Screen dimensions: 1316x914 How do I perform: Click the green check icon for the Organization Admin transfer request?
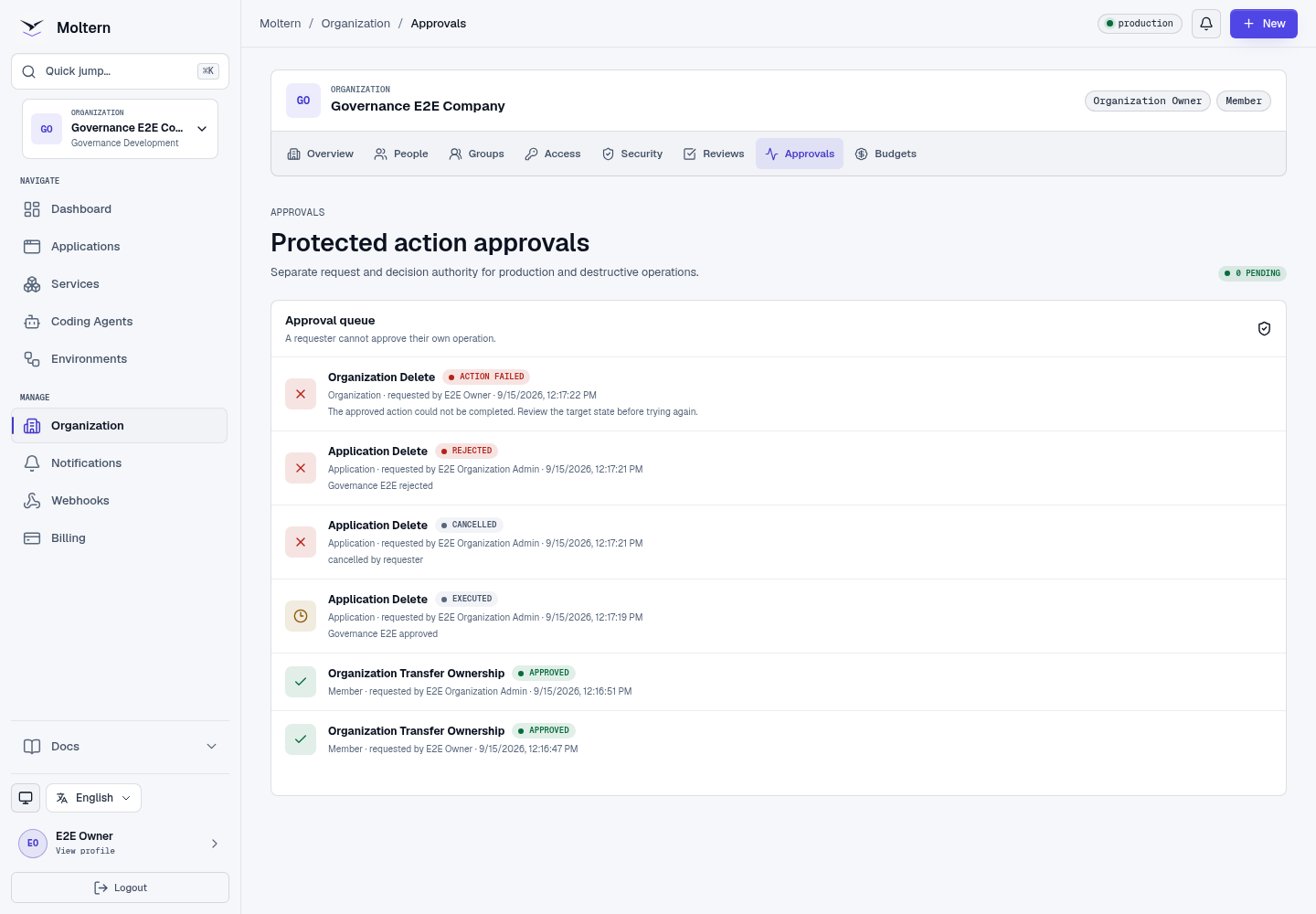(301, 682)
